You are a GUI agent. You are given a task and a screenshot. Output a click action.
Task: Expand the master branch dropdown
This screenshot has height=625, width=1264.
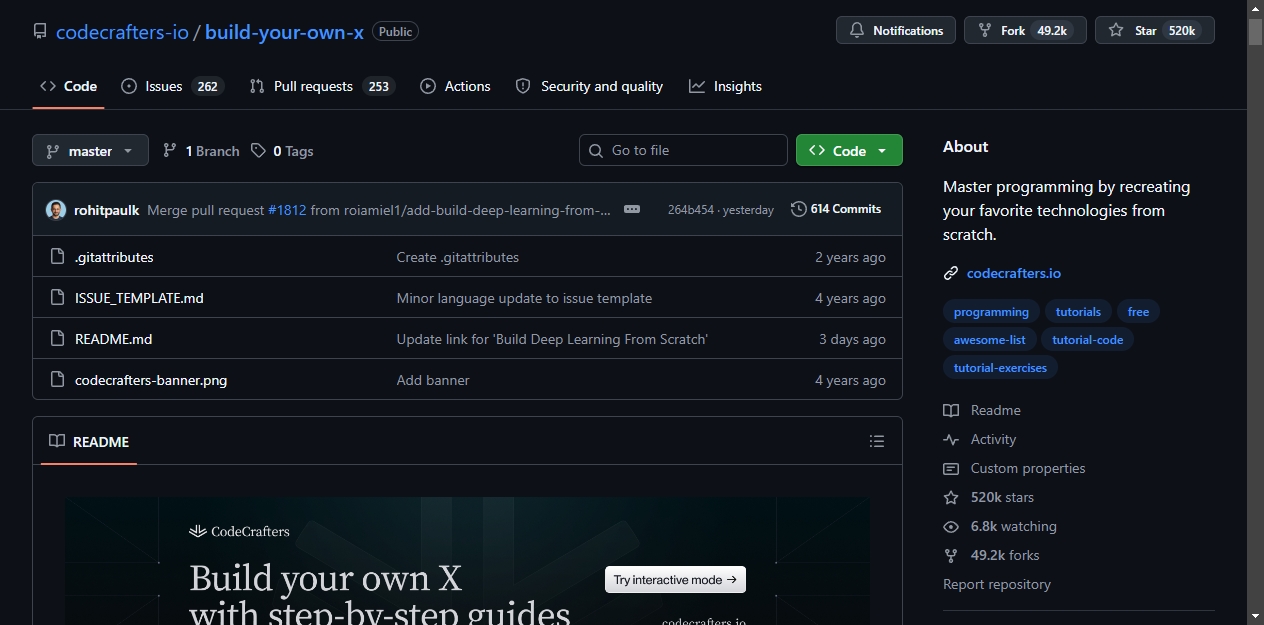coord(90,150)
